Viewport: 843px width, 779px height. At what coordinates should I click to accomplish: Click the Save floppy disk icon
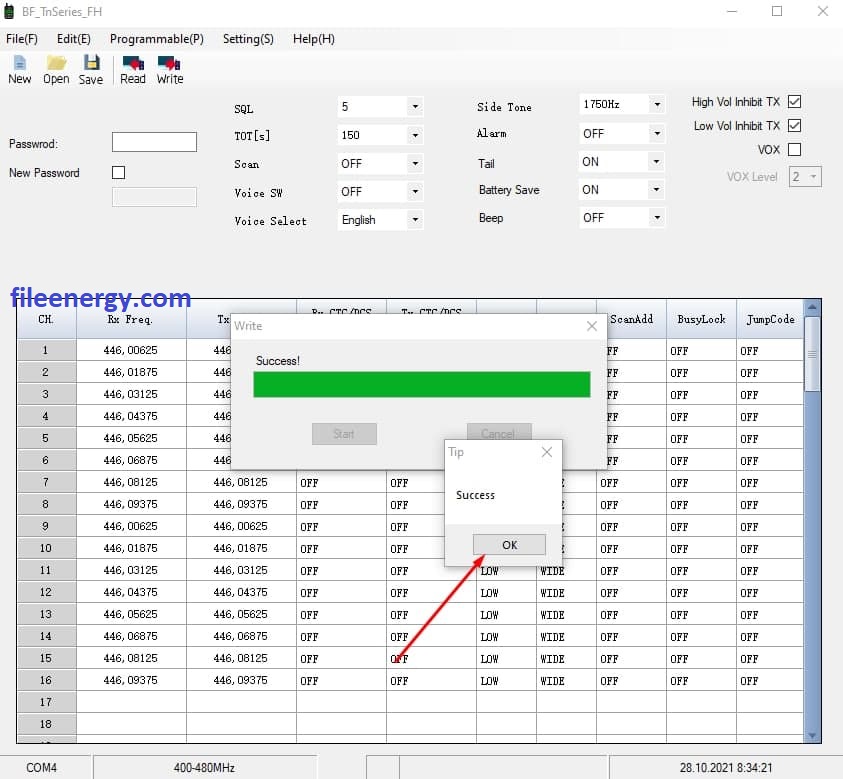point(91,70)
